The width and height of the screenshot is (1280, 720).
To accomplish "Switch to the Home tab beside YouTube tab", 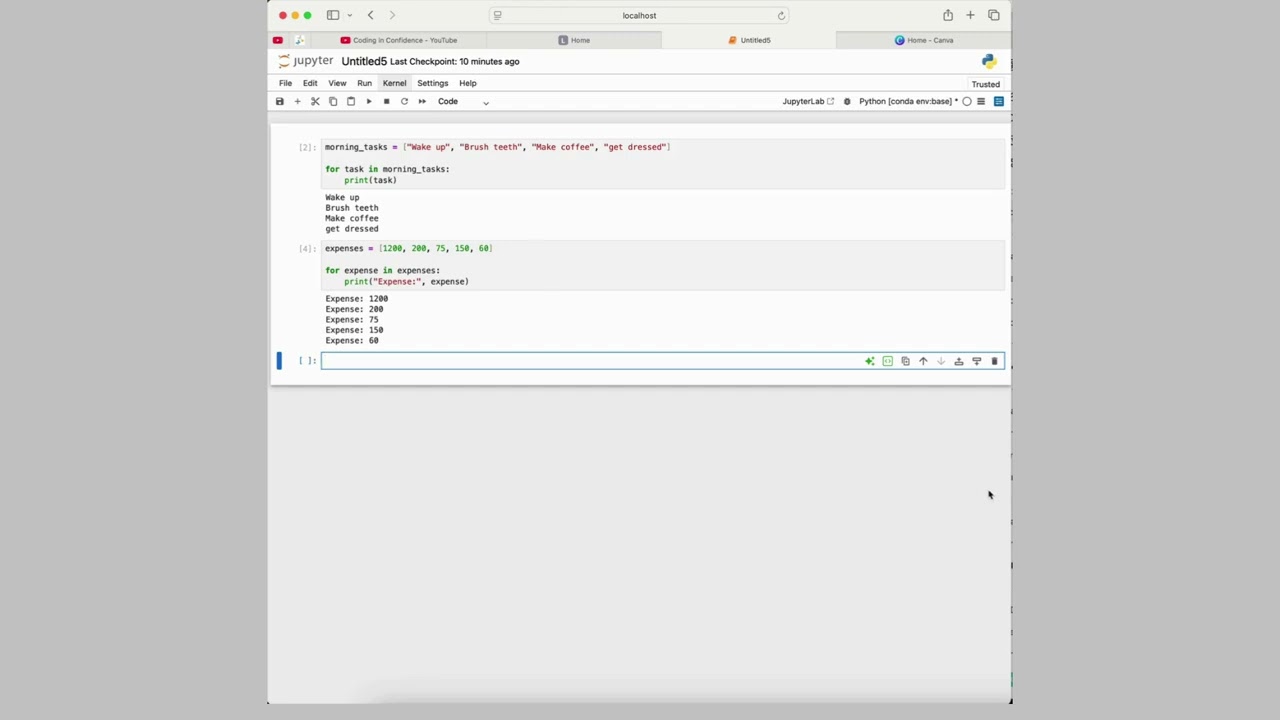I will (574, 40).
